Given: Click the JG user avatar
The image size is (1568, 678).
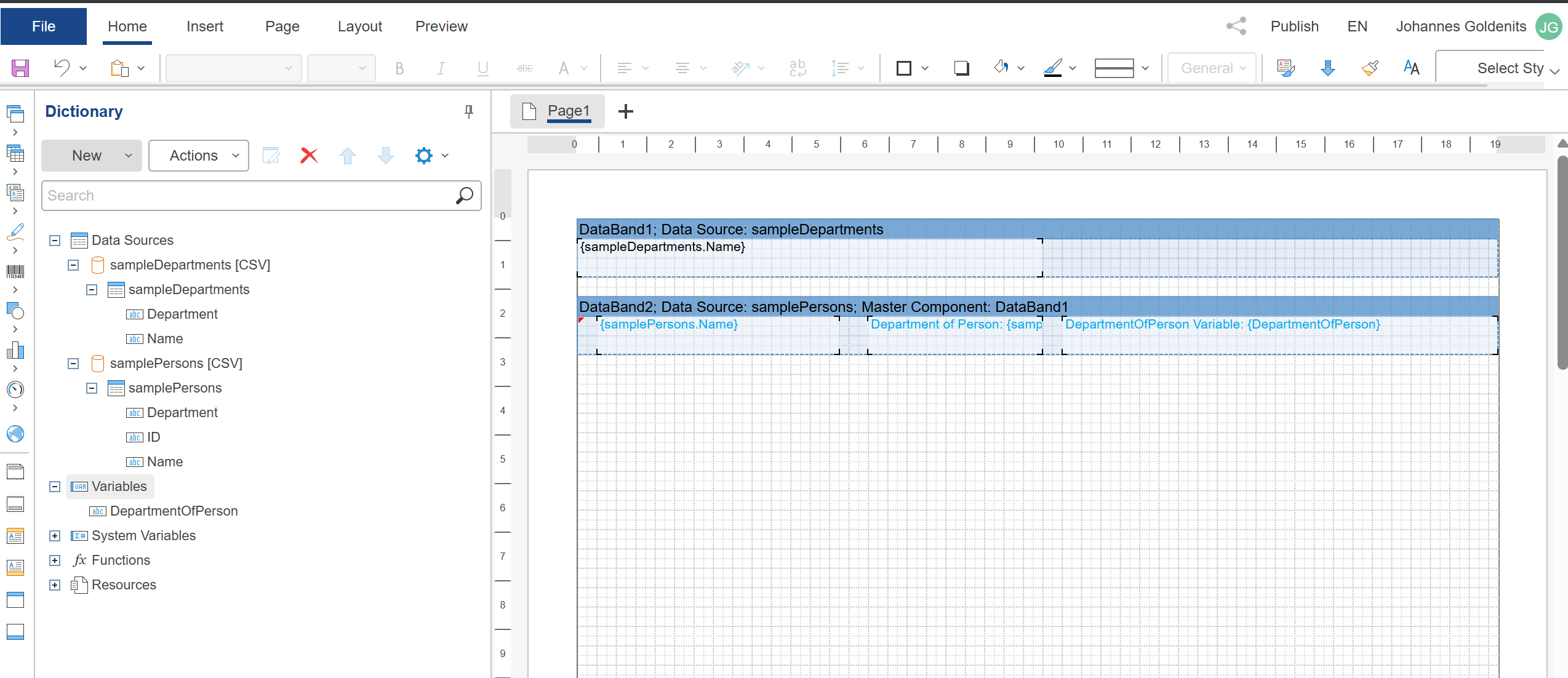Looking at the screenshot, I should click(1548, 26).
